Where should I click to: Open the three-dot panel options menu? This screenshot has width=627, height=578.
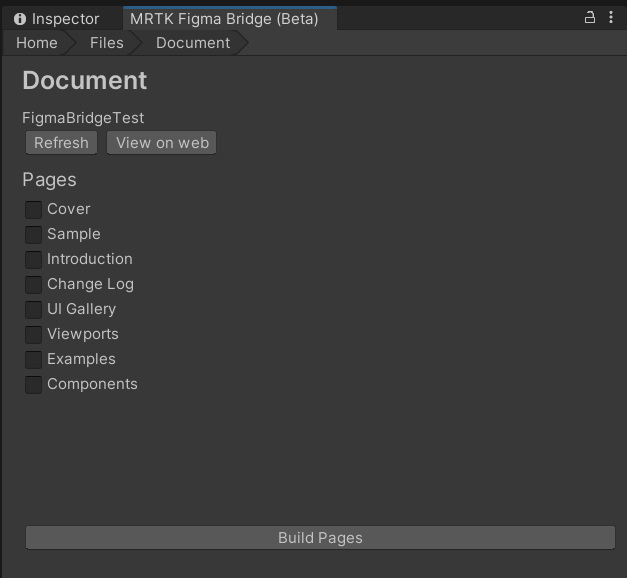(611, 17)
